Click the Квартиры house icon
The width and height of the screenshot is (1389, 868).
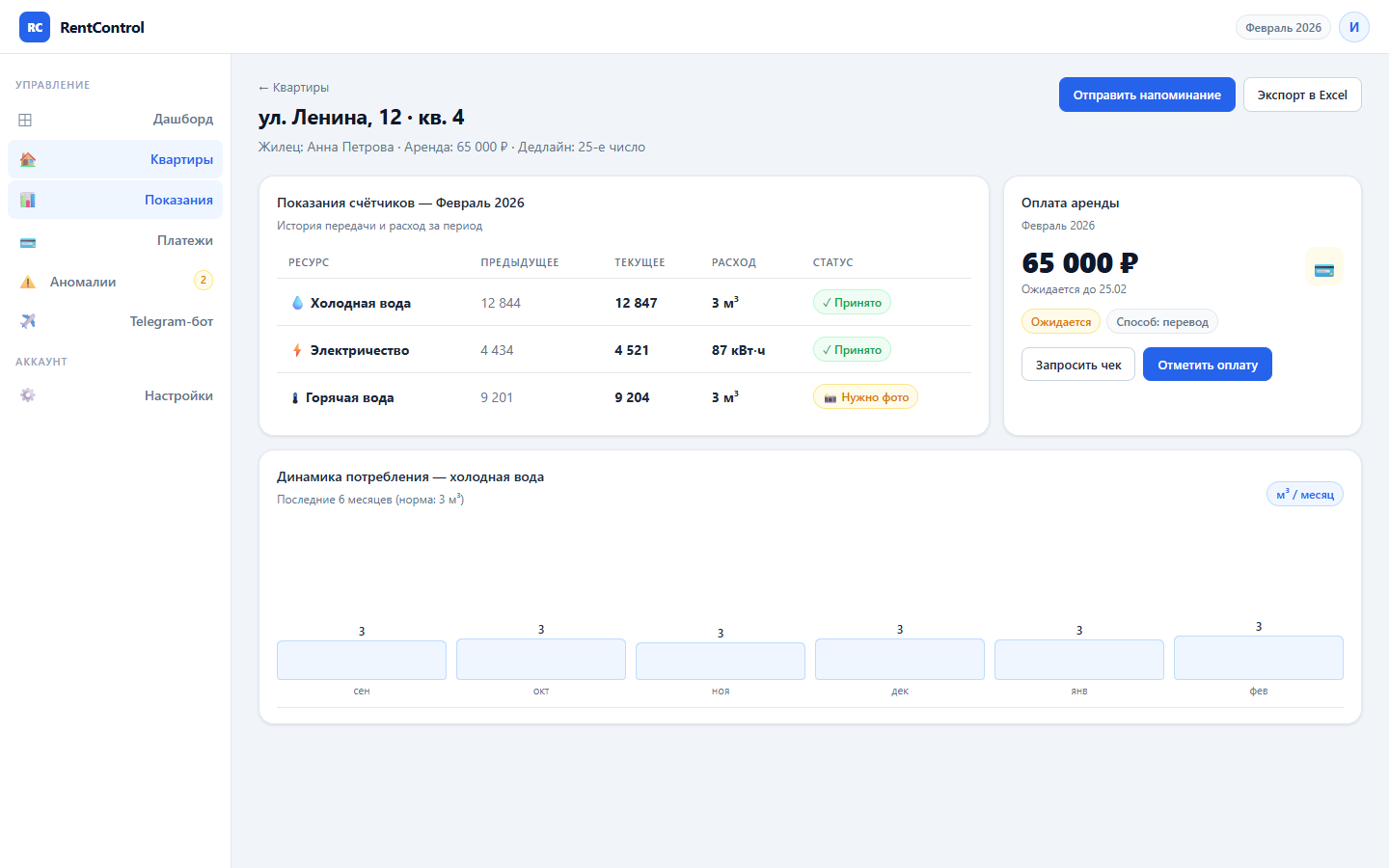[x=28, y=160]
